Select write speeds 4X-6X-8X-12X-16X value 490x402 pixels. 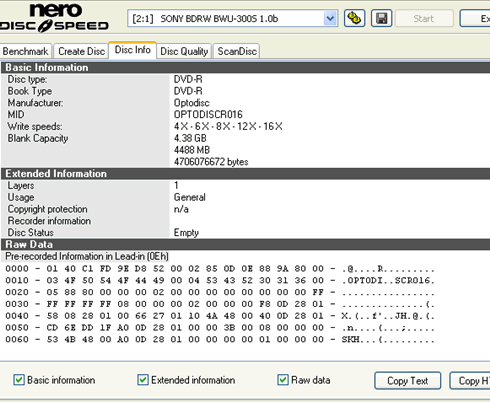228,126
